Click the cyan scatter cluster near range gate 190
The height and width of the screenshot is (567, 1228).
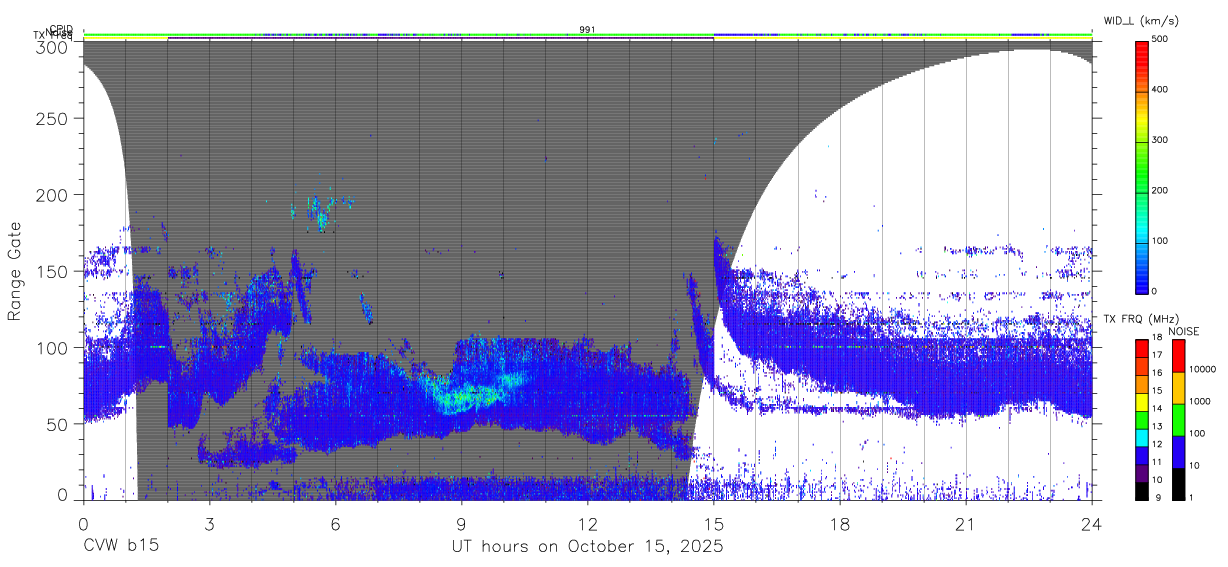(320, 212)
